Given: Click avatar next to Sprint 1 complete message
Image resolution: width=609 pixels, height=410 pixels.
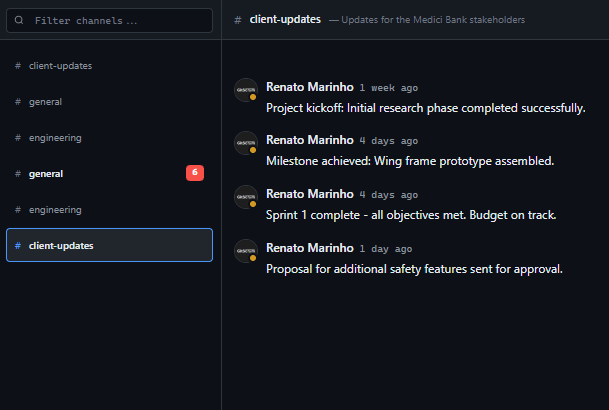Looking at the screenshot, I should 245,197.
